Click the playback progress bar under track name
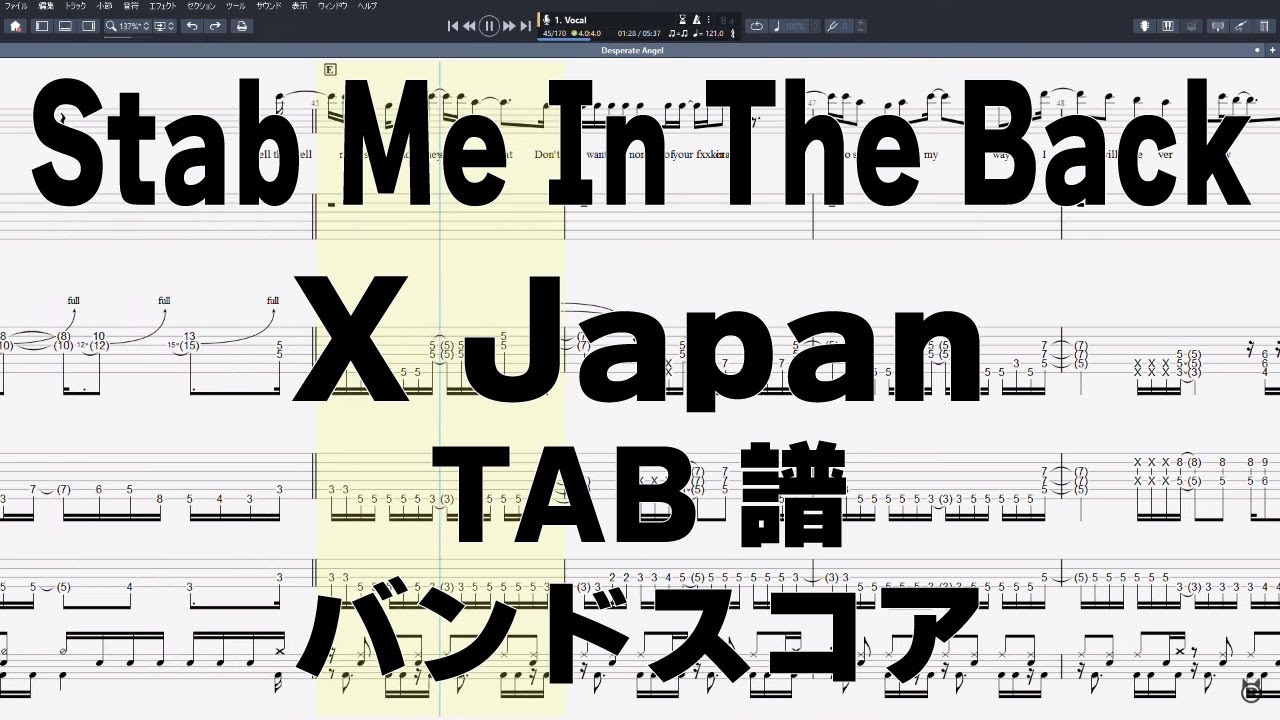1280x720 pixels. [563, 40]
